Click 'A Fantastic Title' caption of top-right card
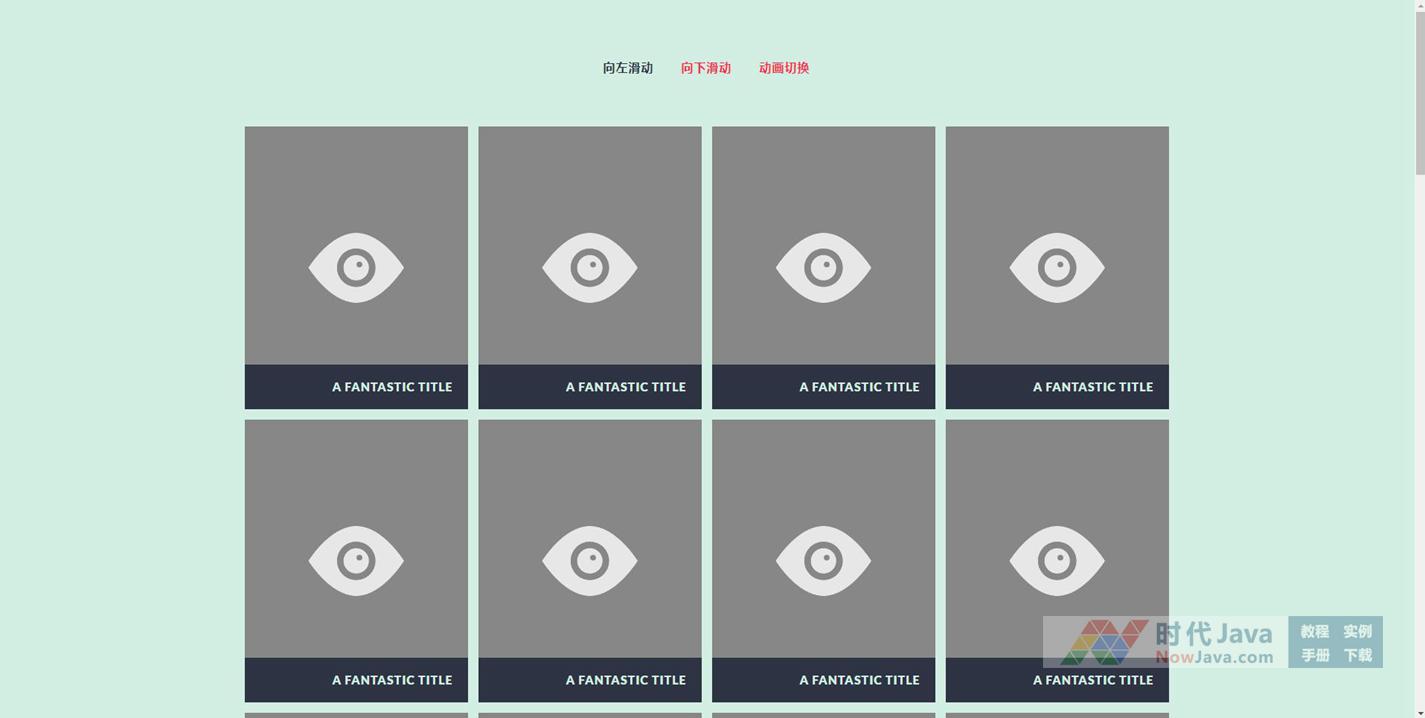Image resolution: width=1425 pixels, height=718 pixels. click(x=1092, y=387)
